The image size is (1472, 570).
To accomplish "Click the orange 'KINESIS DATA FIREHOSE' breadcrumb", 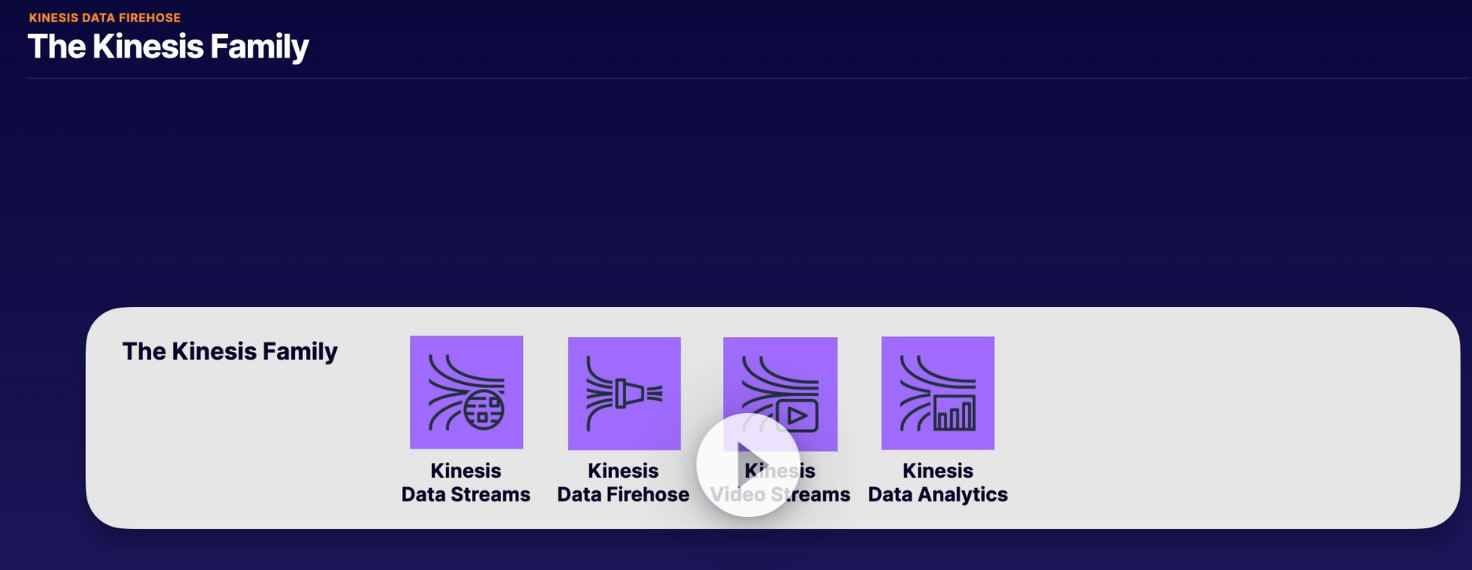I will coord(105,18).
